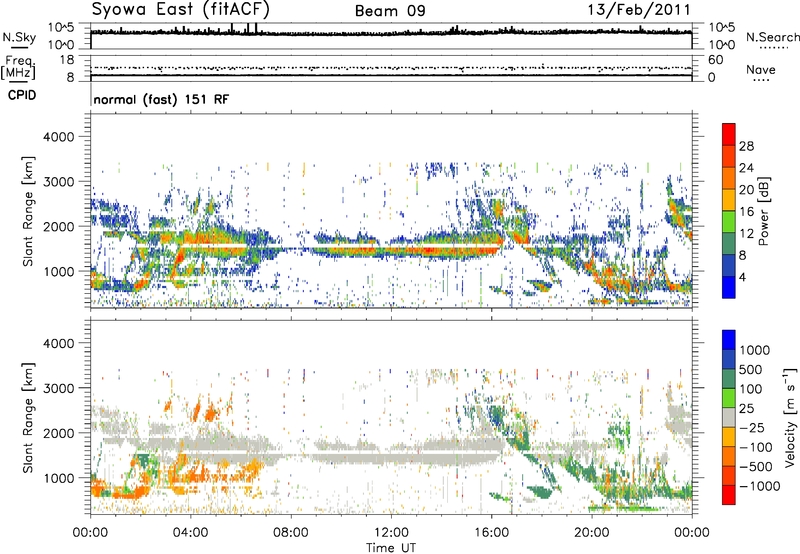Click the date "13/Feb/2011"
The image size is (800, 554).
[x=639, y=10]
